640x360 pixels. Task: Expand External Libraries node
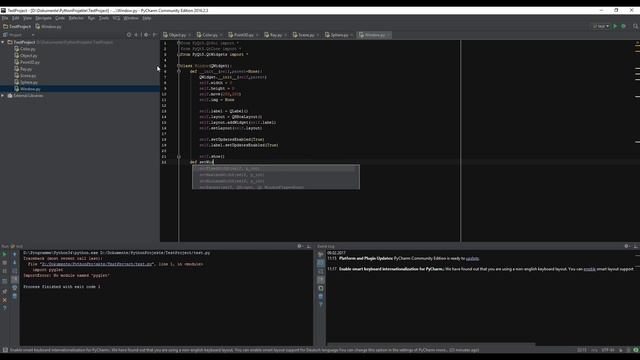point(3,96)
